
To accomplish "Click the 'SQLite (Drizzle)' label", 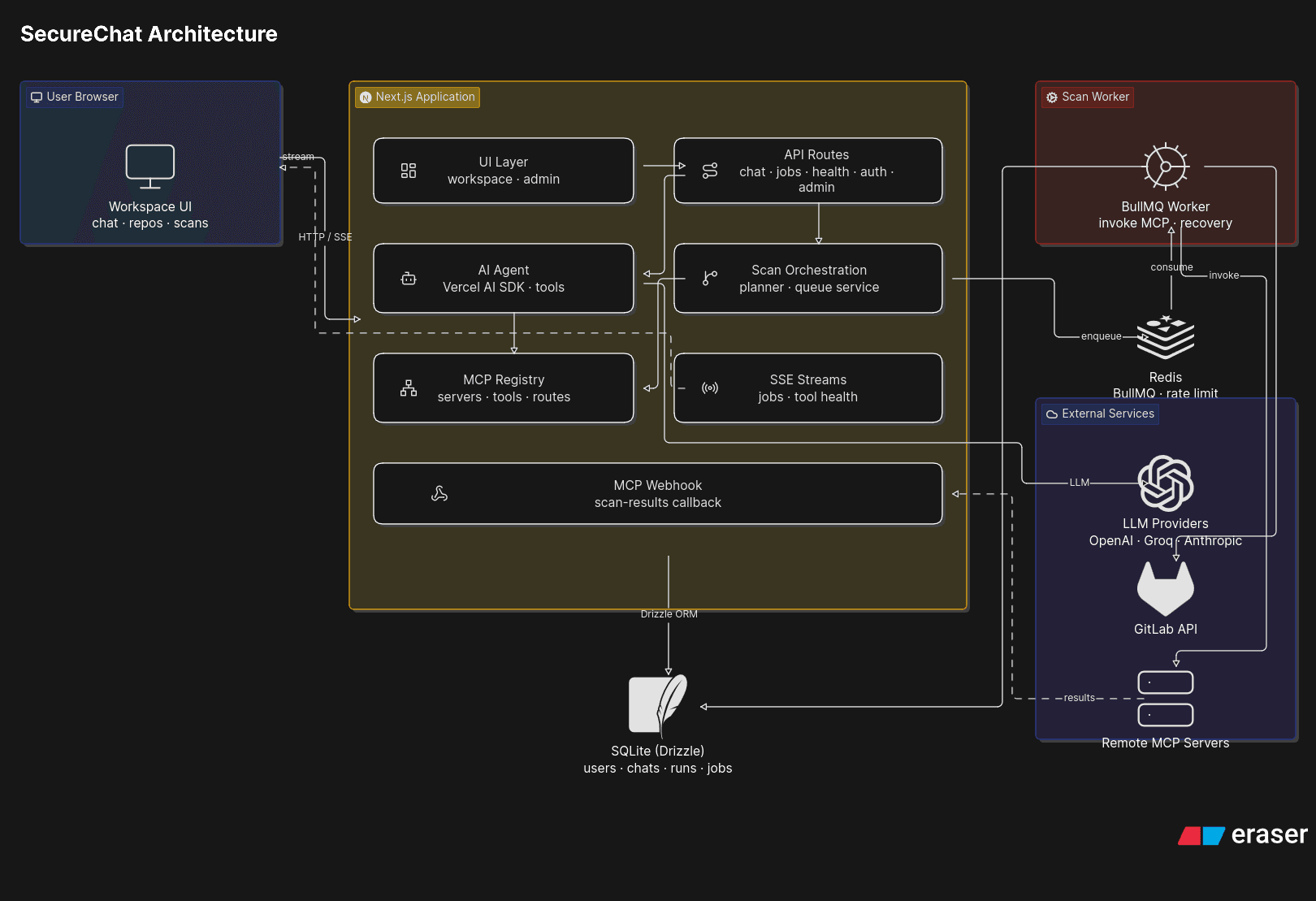I will [x=658, y=752].
